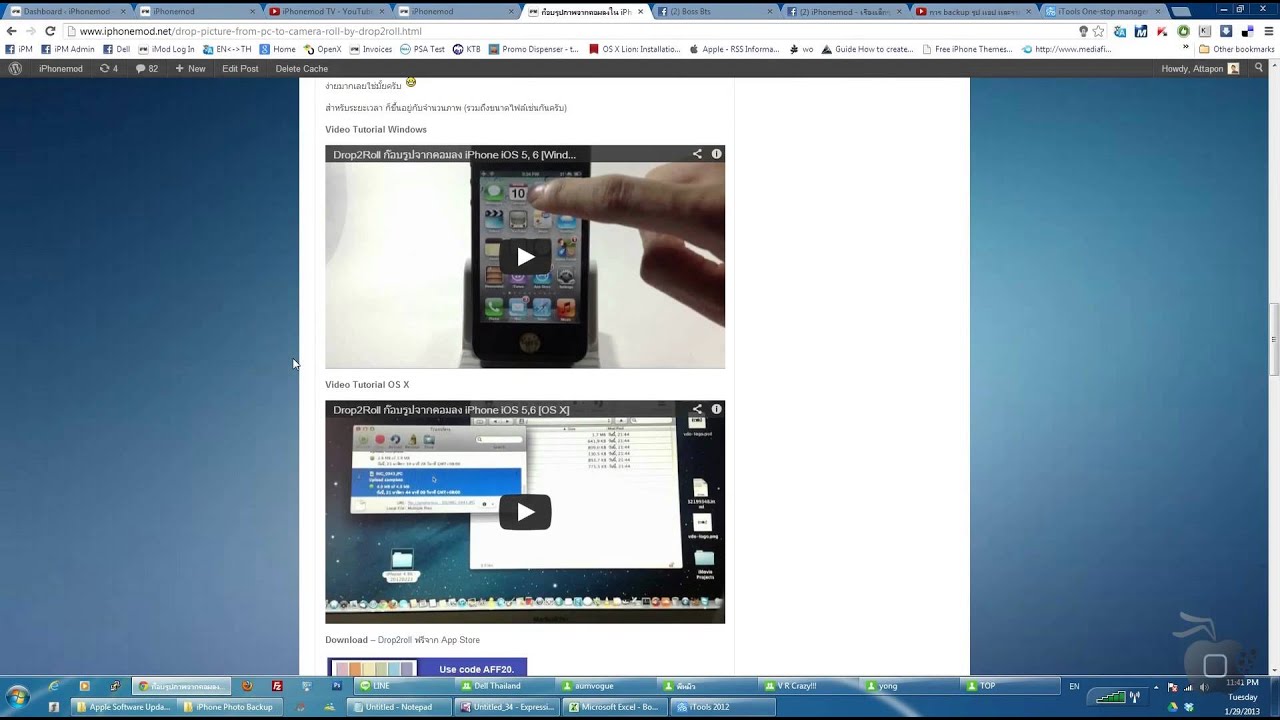Screen dimensions: 1280x720
Task: Switch to LINE taskbar window
Action: coord(404,686)
